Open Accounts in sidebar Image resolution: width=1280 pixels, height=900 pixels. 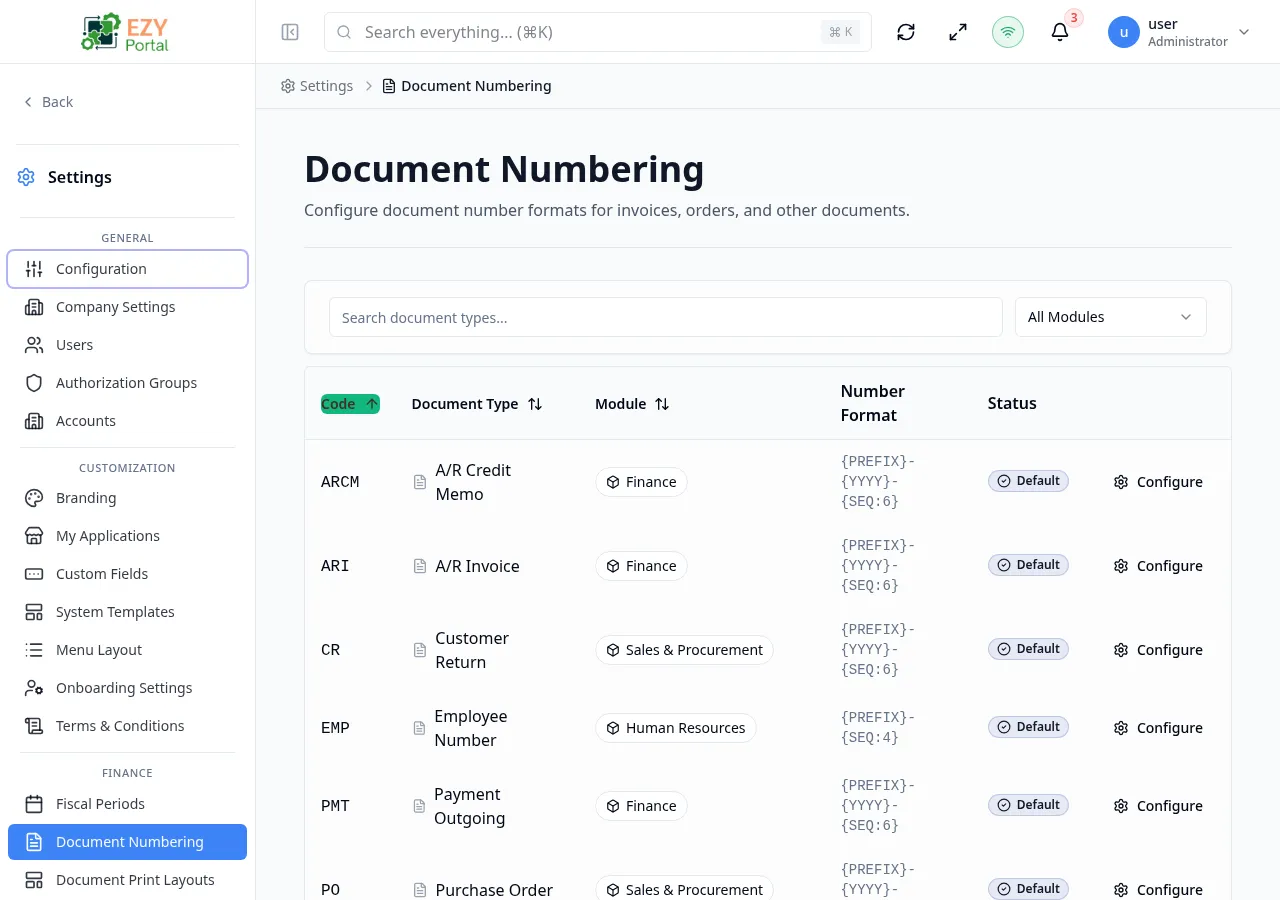point(127,421)
